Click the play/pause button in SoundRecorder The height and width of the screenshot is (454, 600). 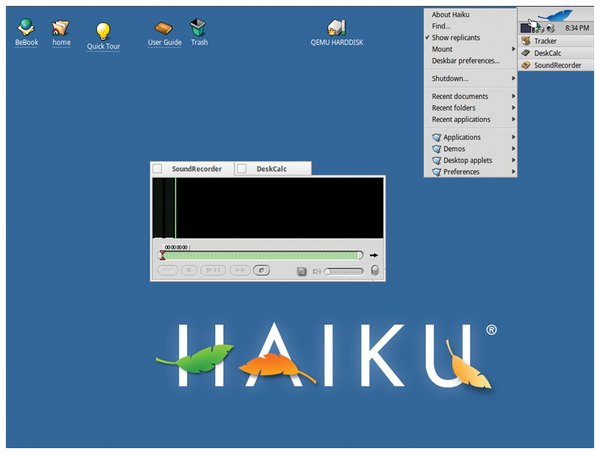[x=213, y=270]
